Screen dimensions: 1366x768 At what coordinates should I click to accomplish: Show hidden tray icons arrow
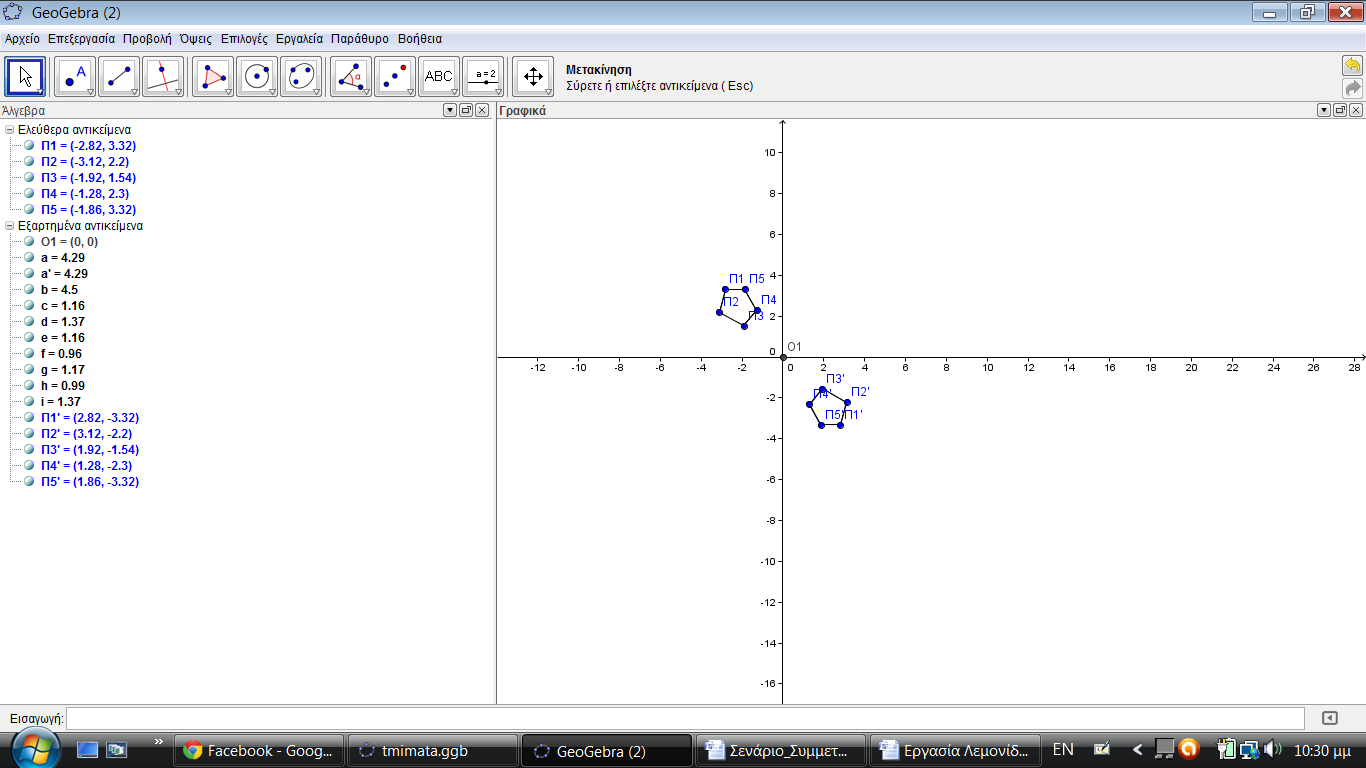1137,749
